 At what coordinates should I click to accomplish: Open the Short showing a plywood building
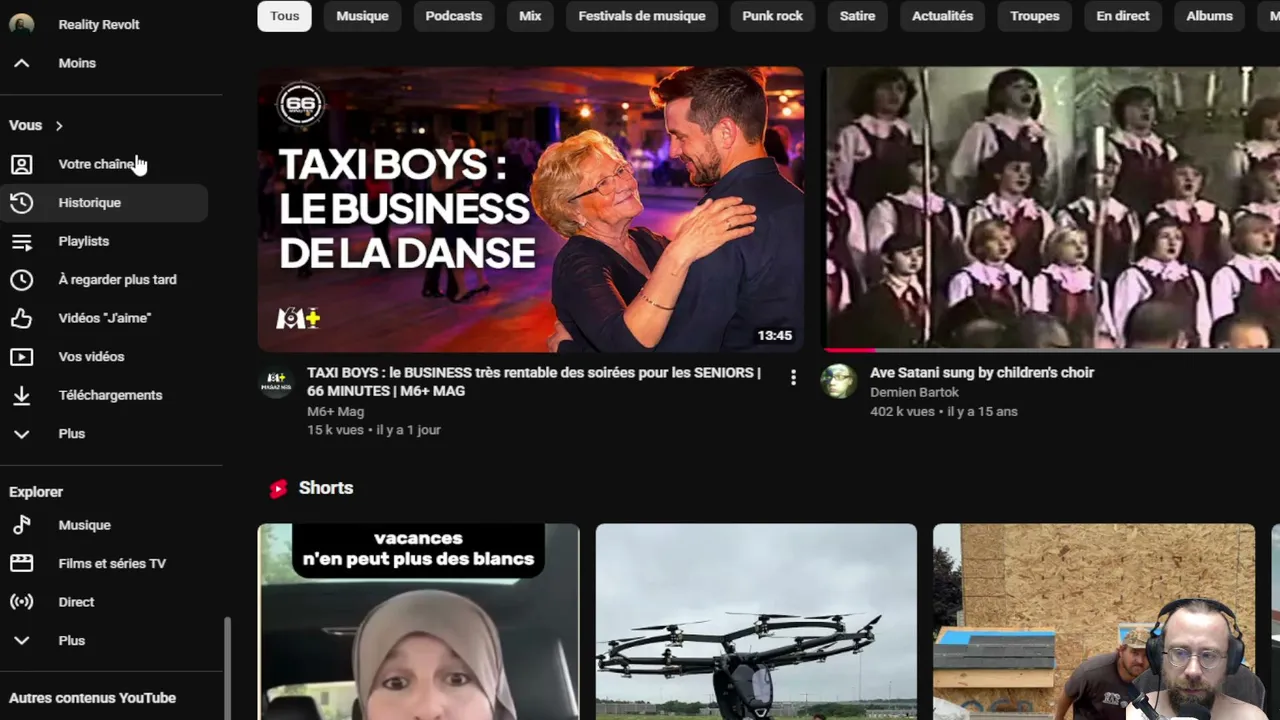click(x=1094, y=622)
